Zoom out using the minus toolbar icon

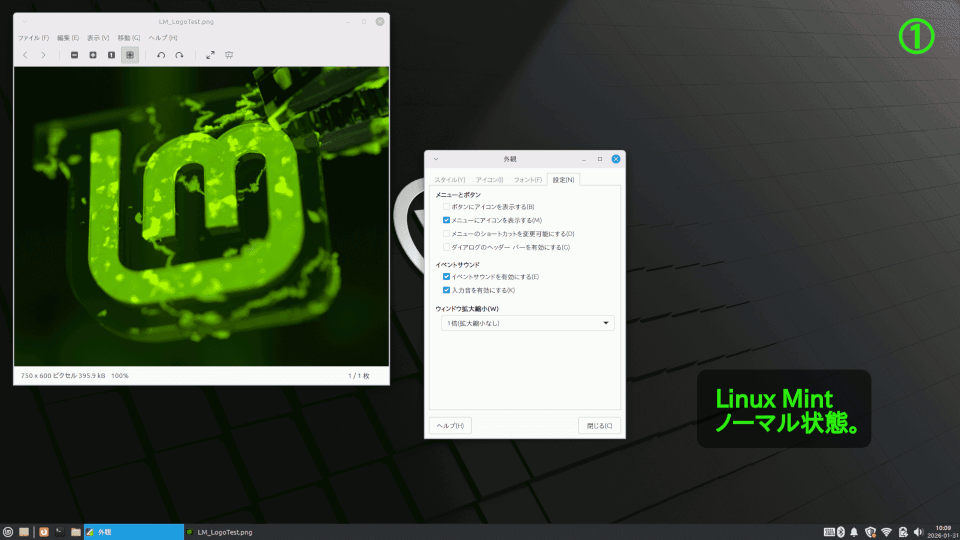[74, 55]
